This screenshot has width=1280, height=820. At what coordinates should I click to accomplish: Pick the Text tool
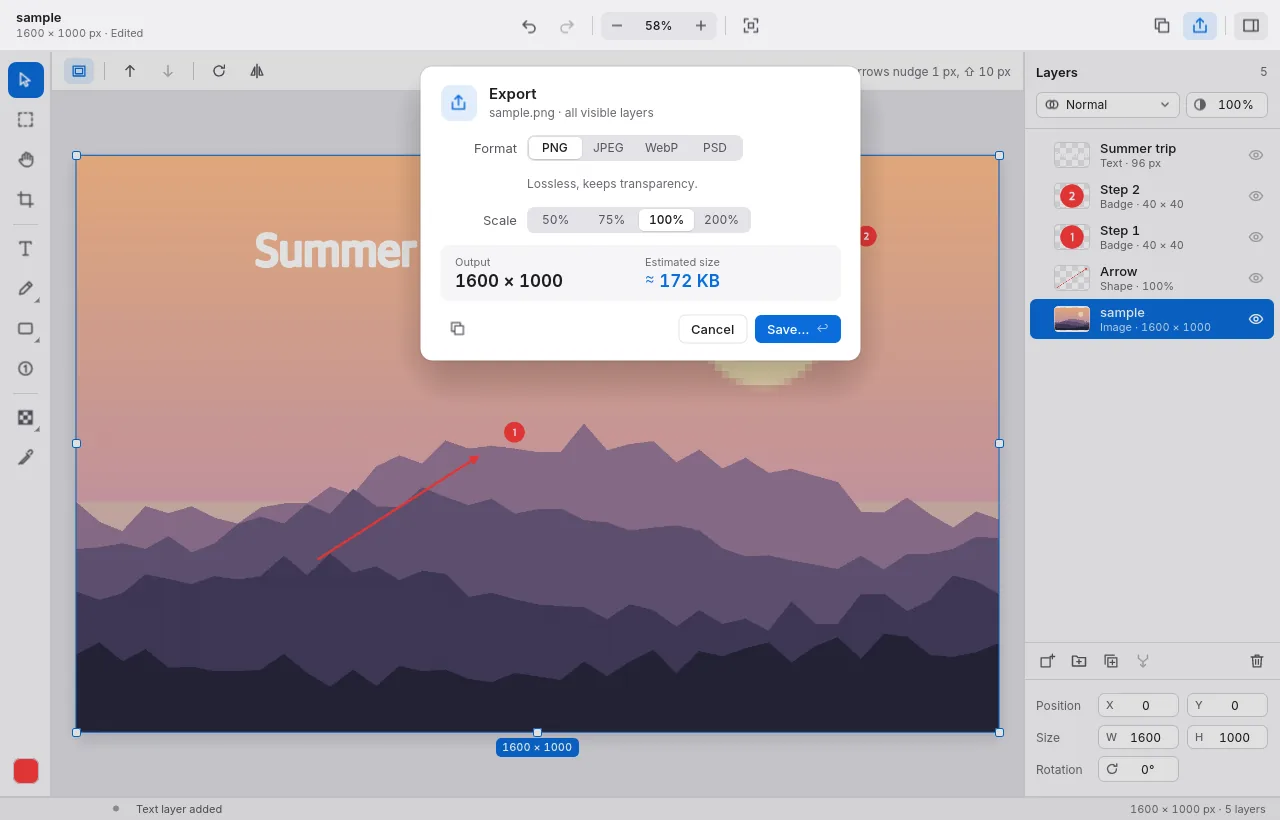pyautogui.click(x=26, y=249)
